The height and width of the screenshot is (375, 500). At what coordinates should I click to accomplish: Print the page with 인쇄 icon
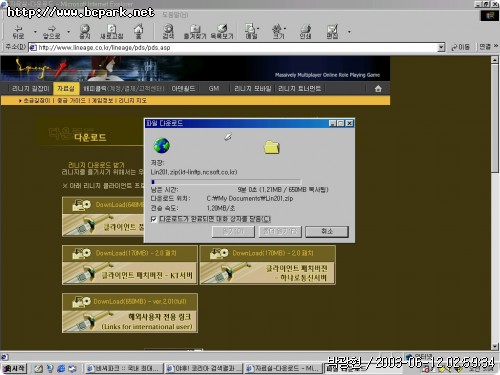coord(305,32)
